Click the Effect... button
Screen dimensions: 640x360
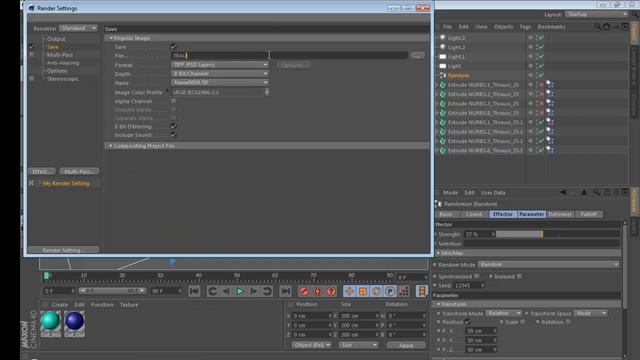pos(42,171)
